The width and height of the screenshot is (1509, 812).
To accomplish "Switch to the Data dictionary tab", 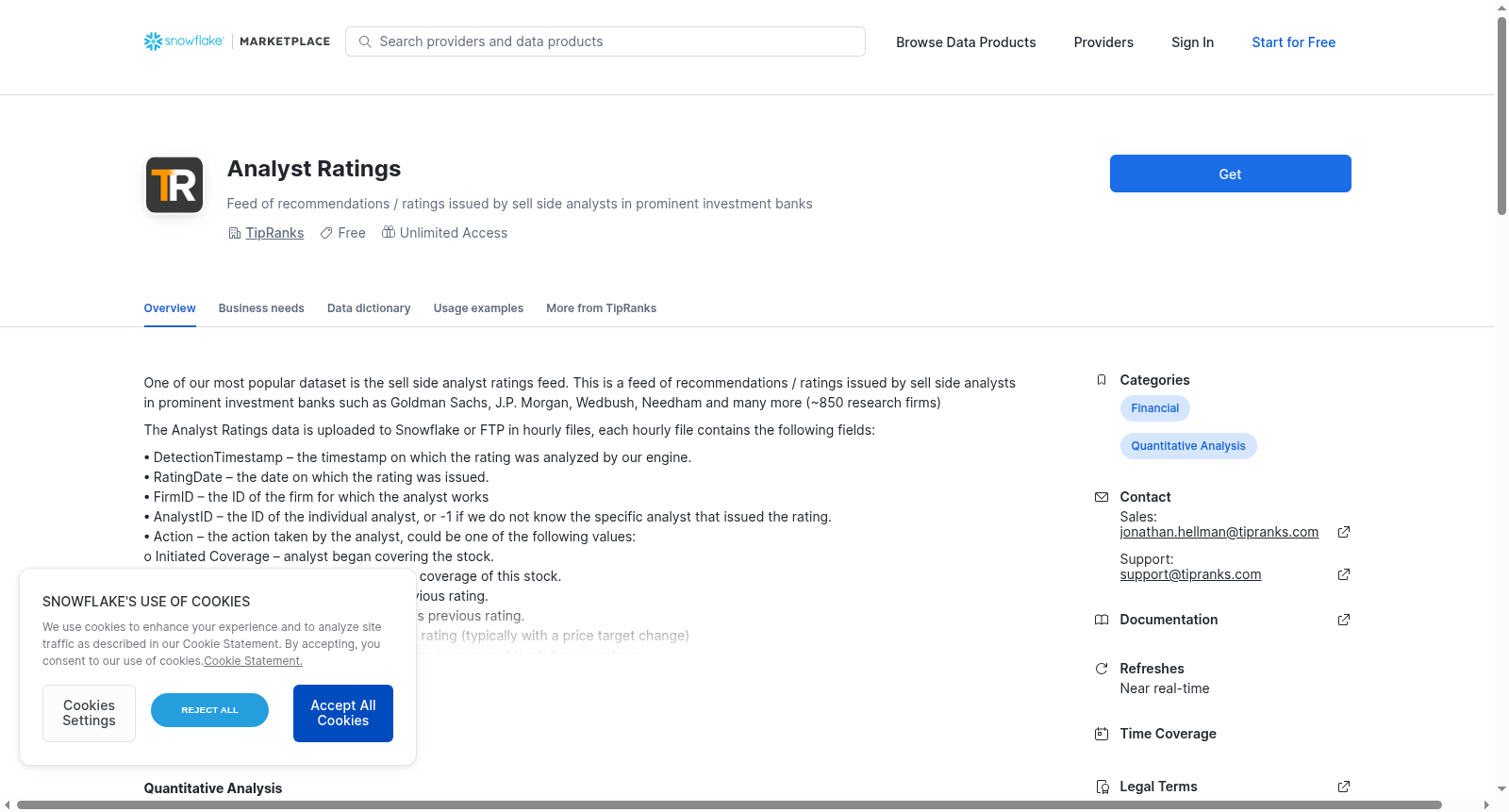I will click(369, 308).
